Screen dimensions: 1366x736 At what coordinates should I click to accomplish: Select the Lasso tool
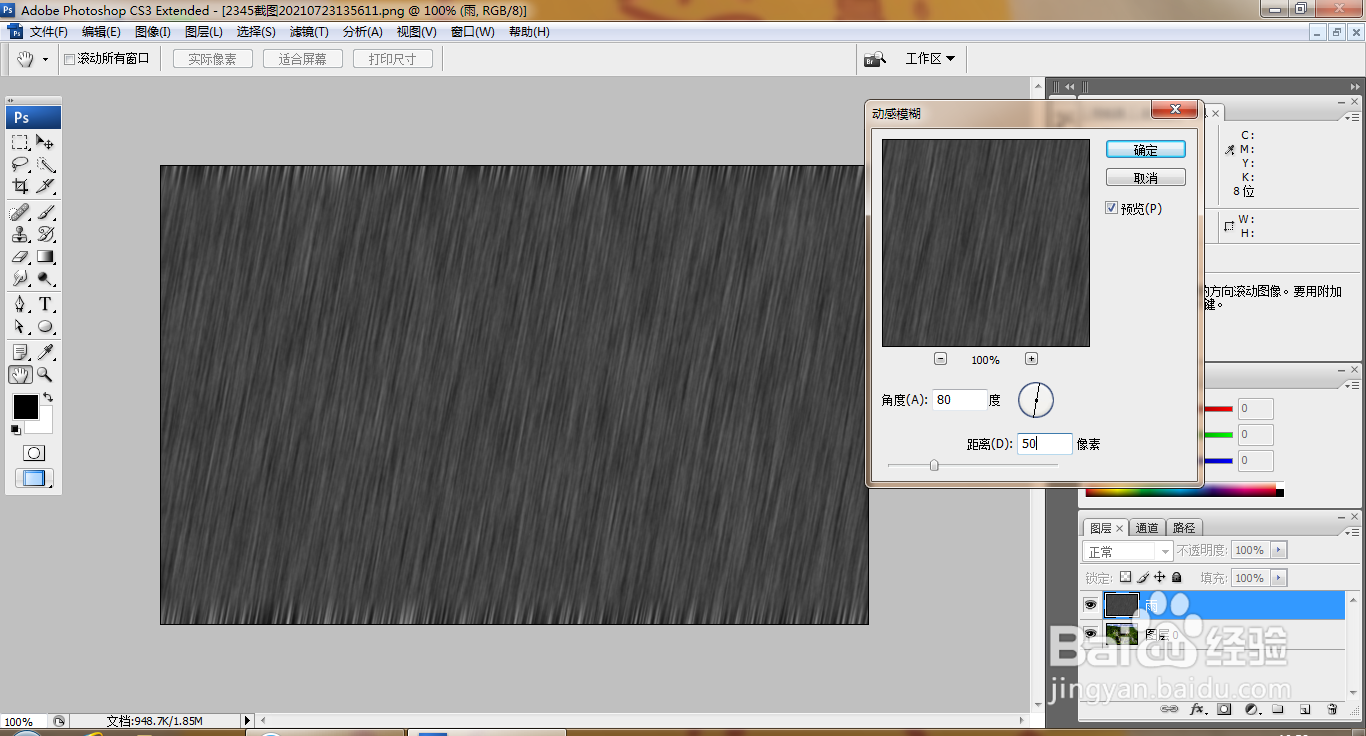click(20, 164)
